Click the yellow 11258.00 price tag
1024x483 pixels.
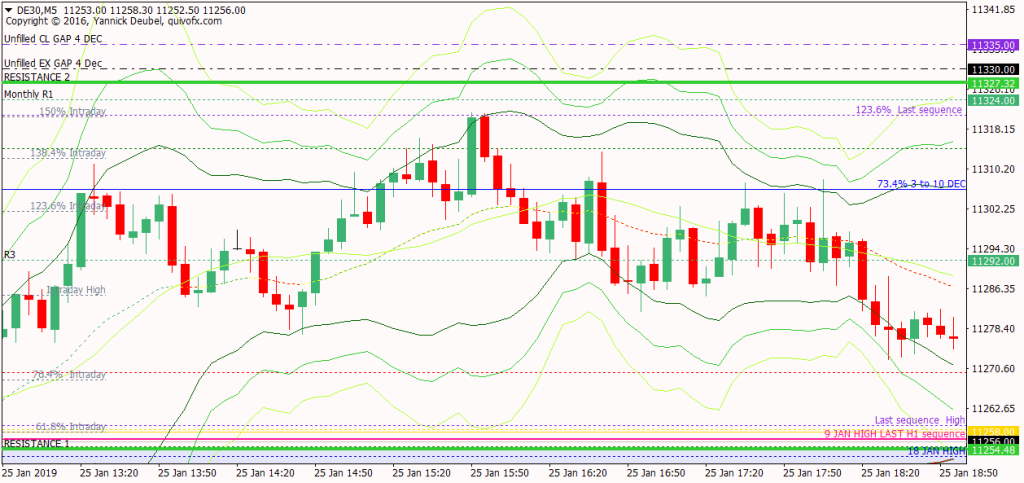(992, 431)
